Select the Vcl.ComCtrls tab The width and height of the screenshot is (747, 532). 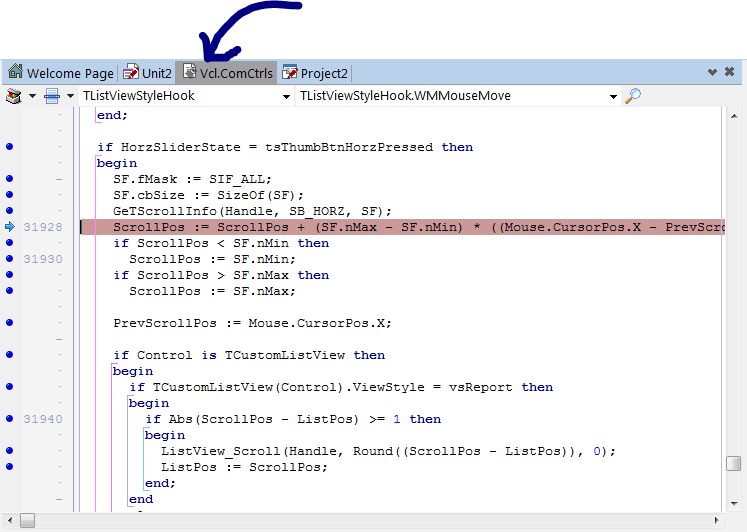[227, 73]
